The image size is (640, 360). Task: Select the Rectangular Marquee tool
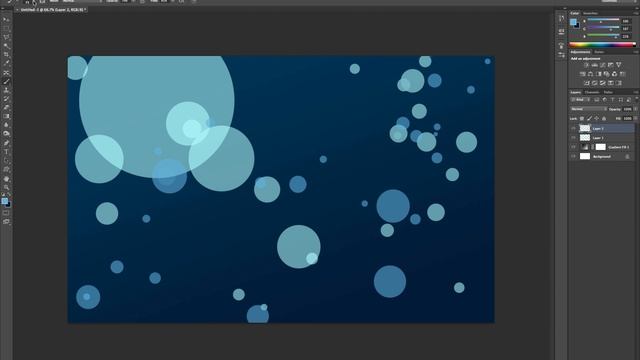coord(6,28)
